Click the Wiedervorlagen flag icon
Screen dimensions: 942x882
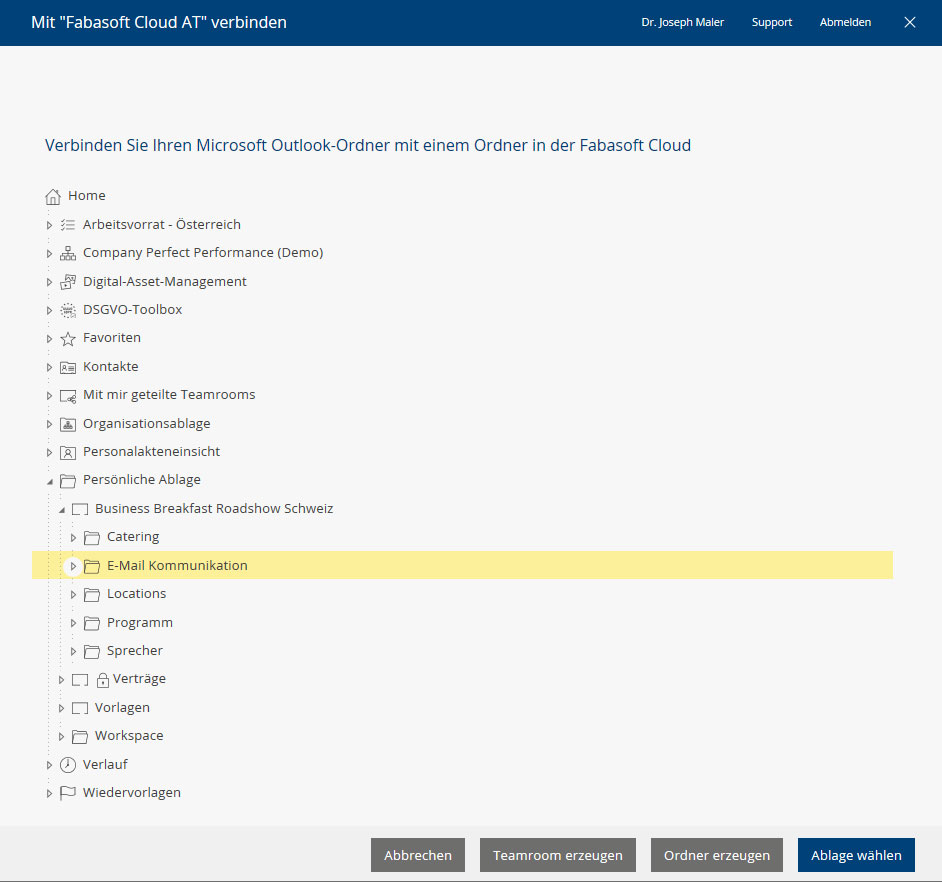pos(68,793)
